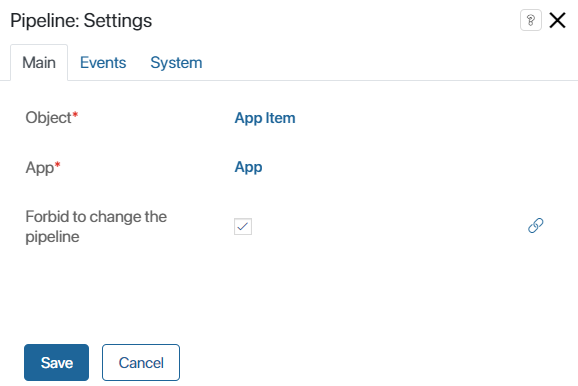Viewport: 578px width, 386px height.
Task: Open the App value link
Action: tap(248, 167)
